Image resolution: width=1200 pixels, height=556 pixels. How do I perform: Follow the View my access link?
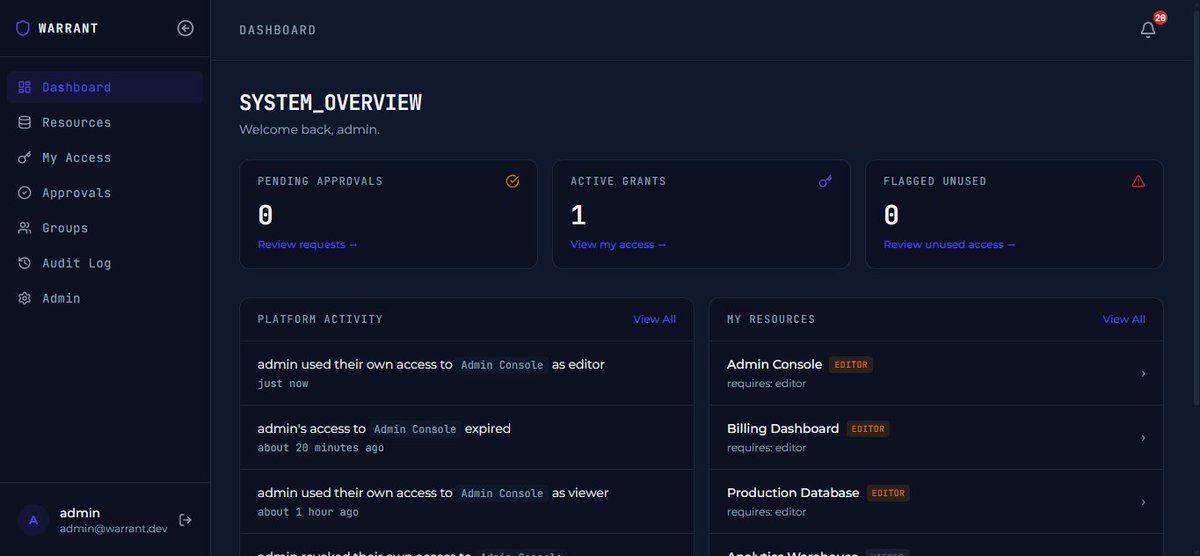(x=618, y=244)
